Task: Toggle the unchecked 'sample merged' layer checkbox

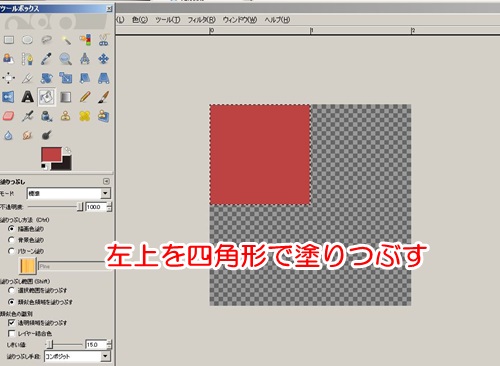Action: [11, 333]
